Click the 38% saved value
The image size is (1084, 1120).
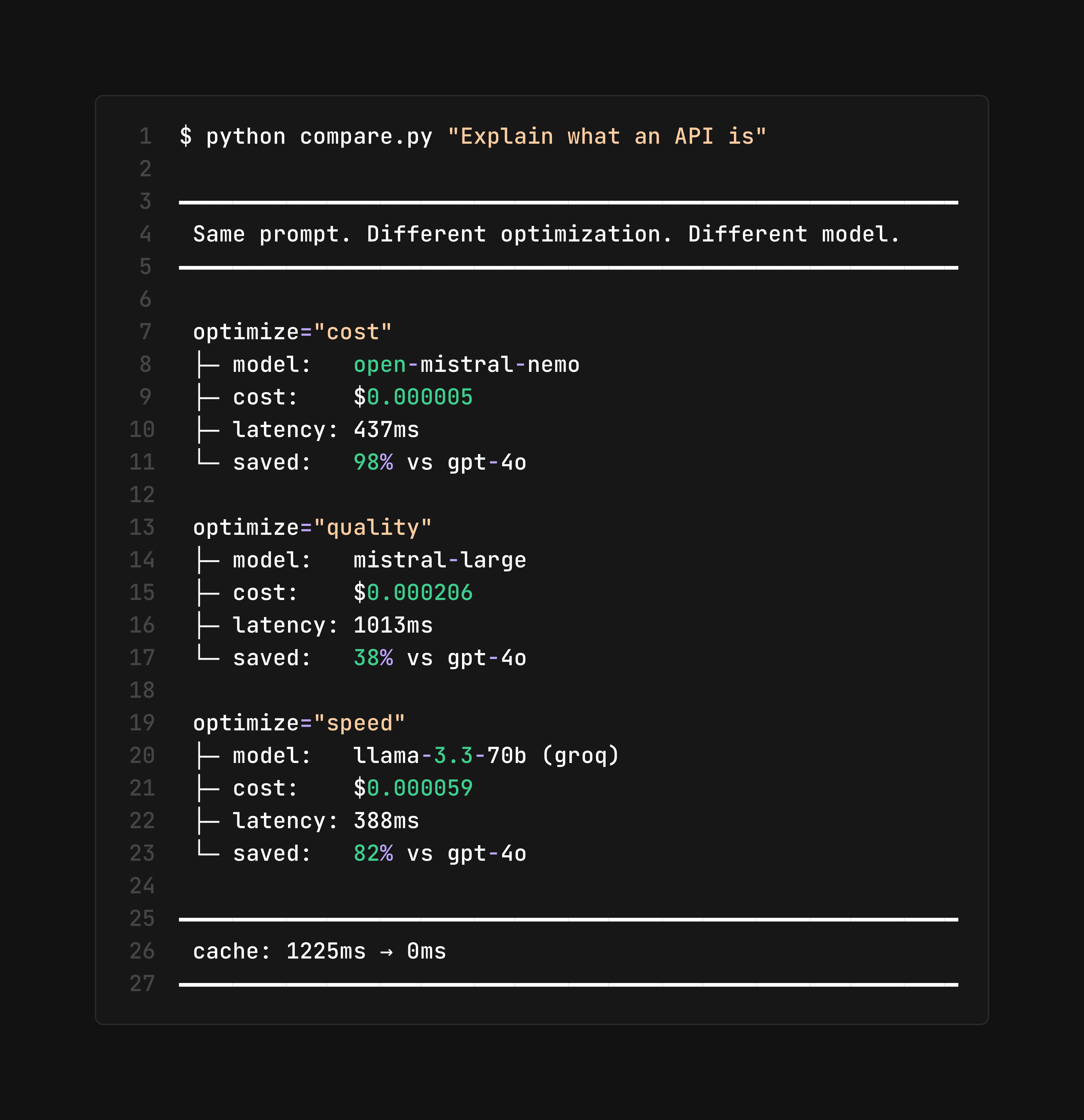coord(373,658)
